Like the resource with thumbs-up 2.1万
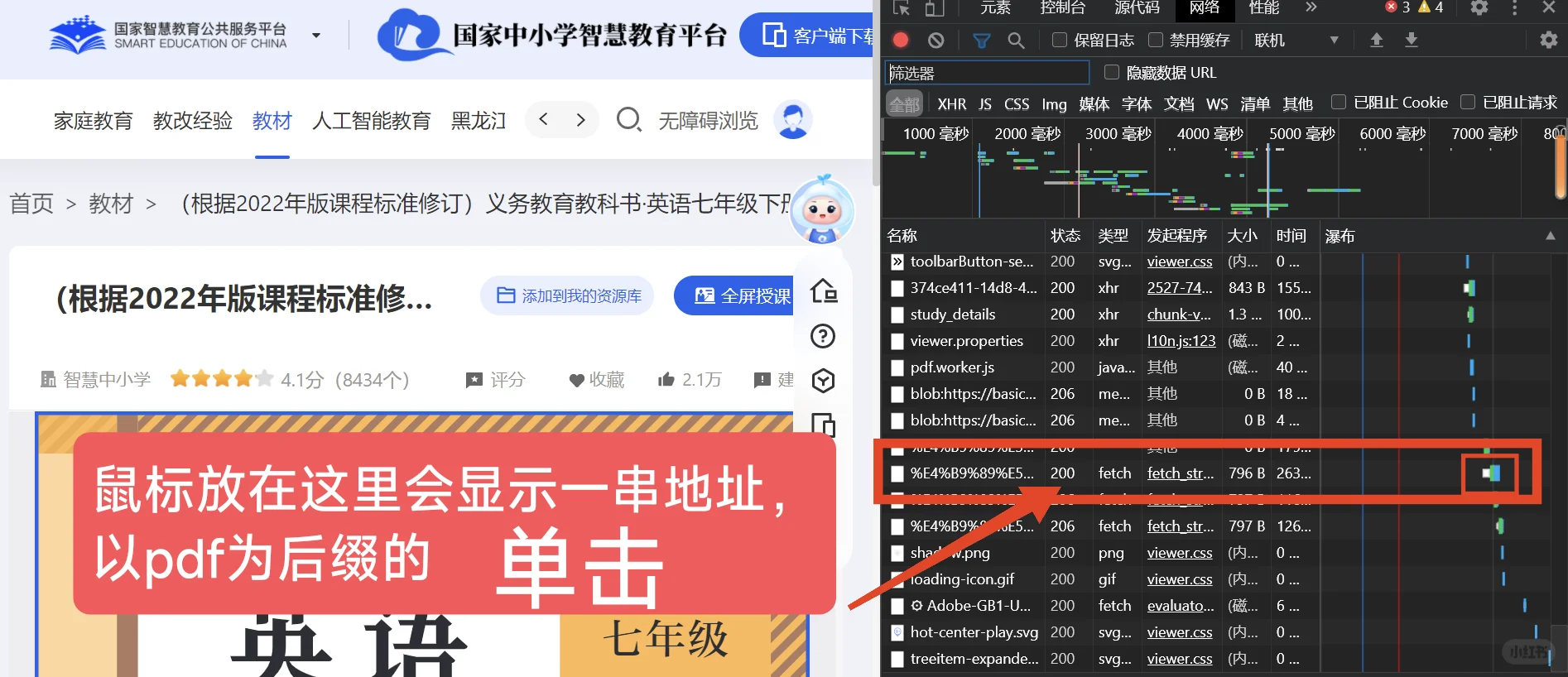The height and width of the screenshot is (677, 1568). click(690, 380)
